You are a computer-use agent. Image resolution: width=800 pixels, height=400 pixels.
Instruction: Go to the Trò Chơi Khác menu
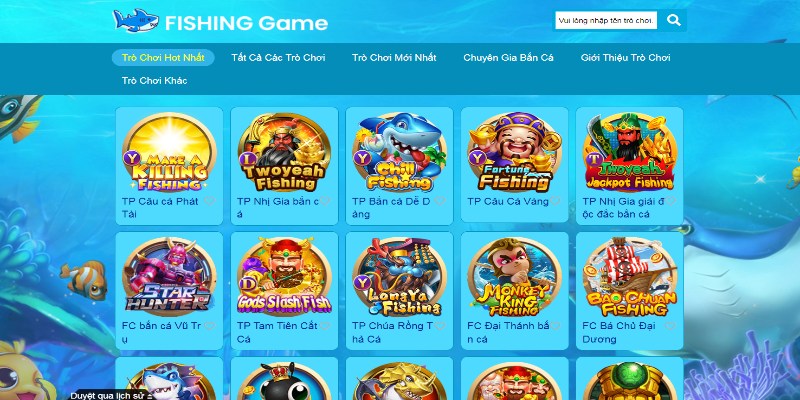click(155, 81)
